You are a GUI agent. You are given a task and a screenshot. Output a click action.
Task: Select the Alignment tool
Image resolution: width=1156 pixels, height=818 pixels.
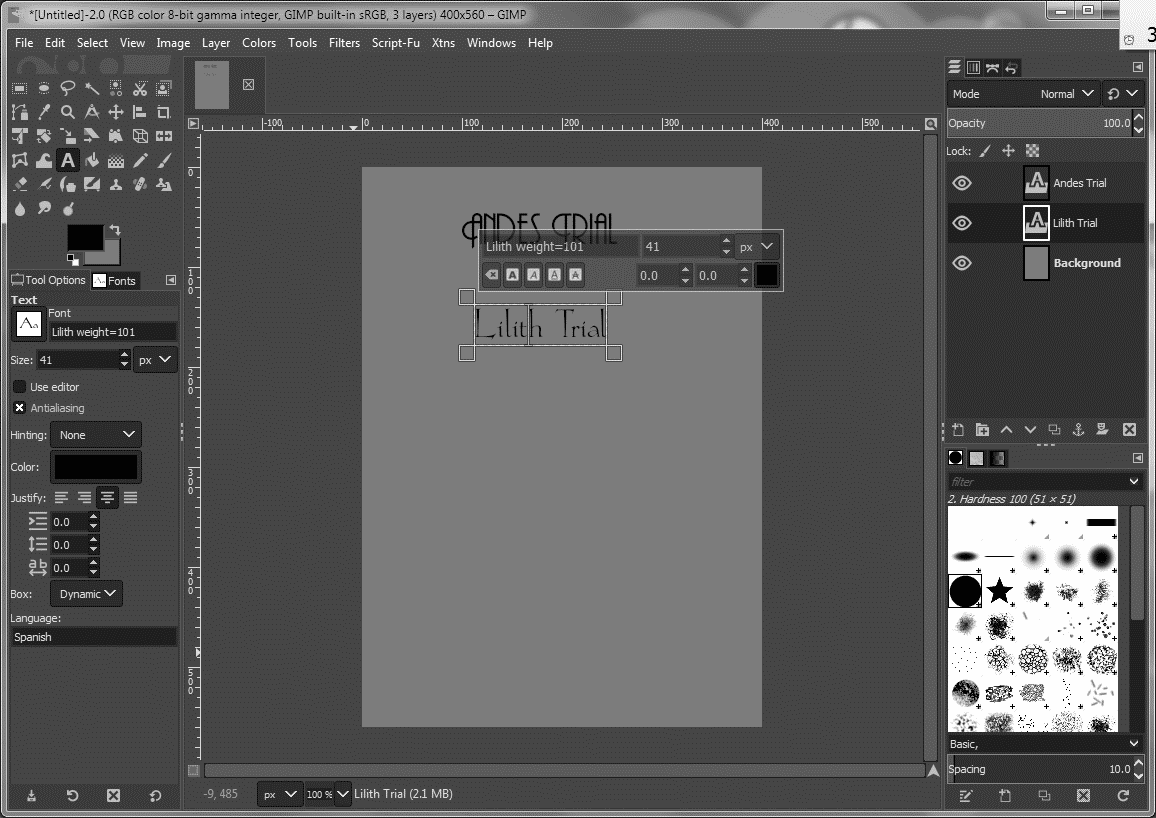pyautogui.click(x=140, y=112)
